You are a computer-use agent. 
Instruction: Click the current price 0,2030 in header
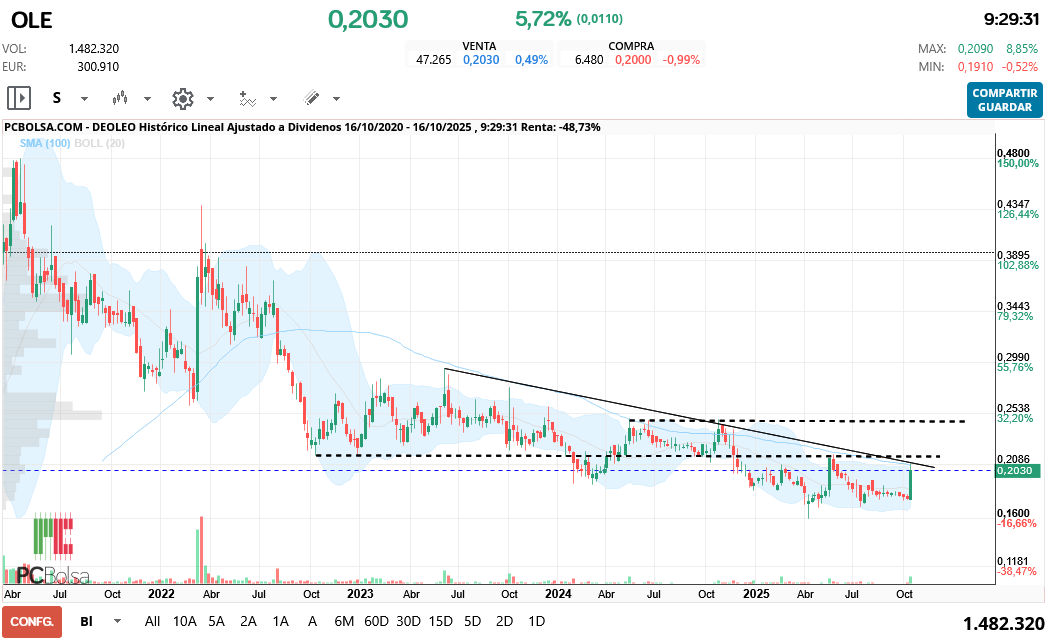(368, 20)
